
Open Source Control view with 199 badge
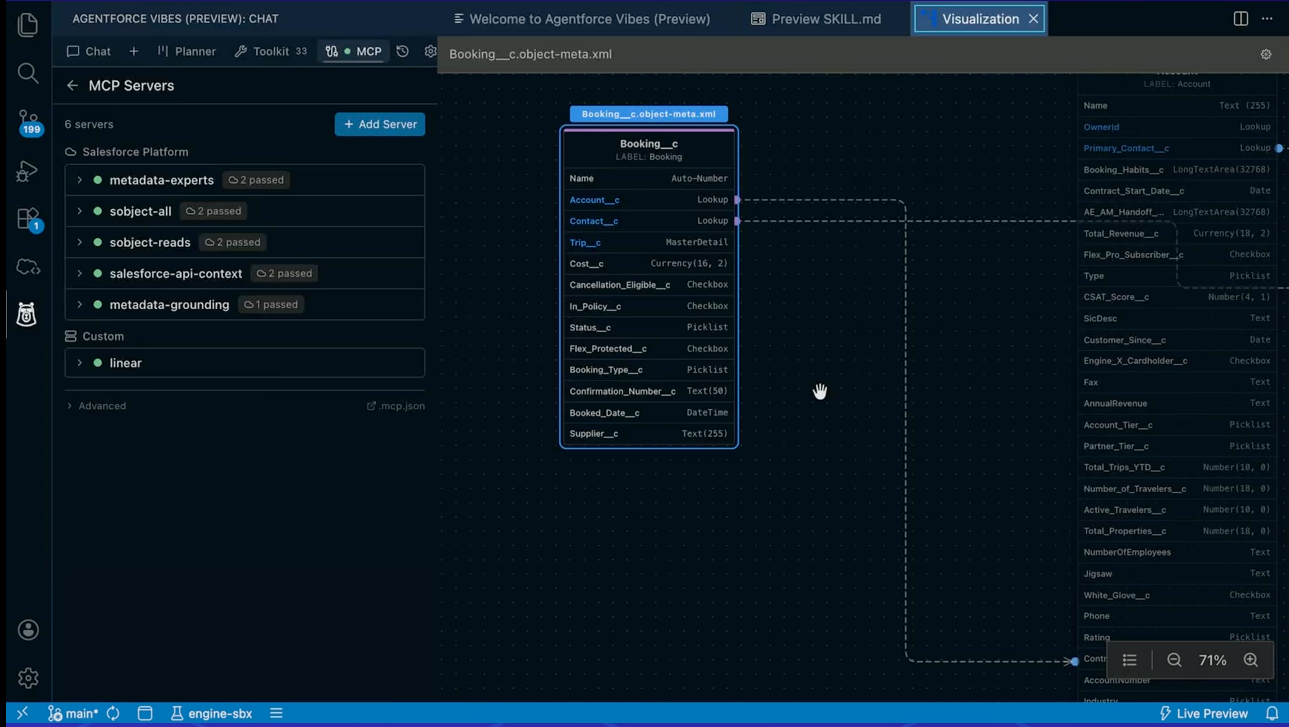28,121
